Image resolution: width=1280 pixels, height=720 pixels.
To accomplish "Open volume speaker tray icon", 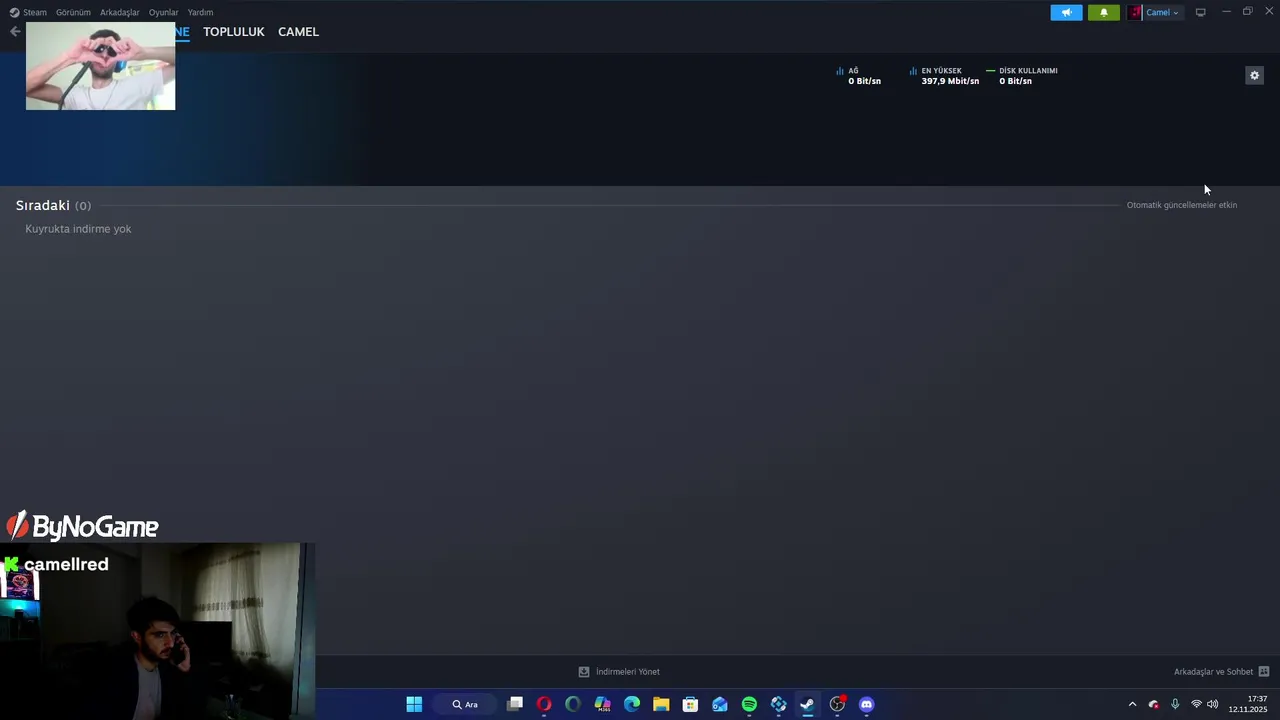I will click(x=1212, y=704).
